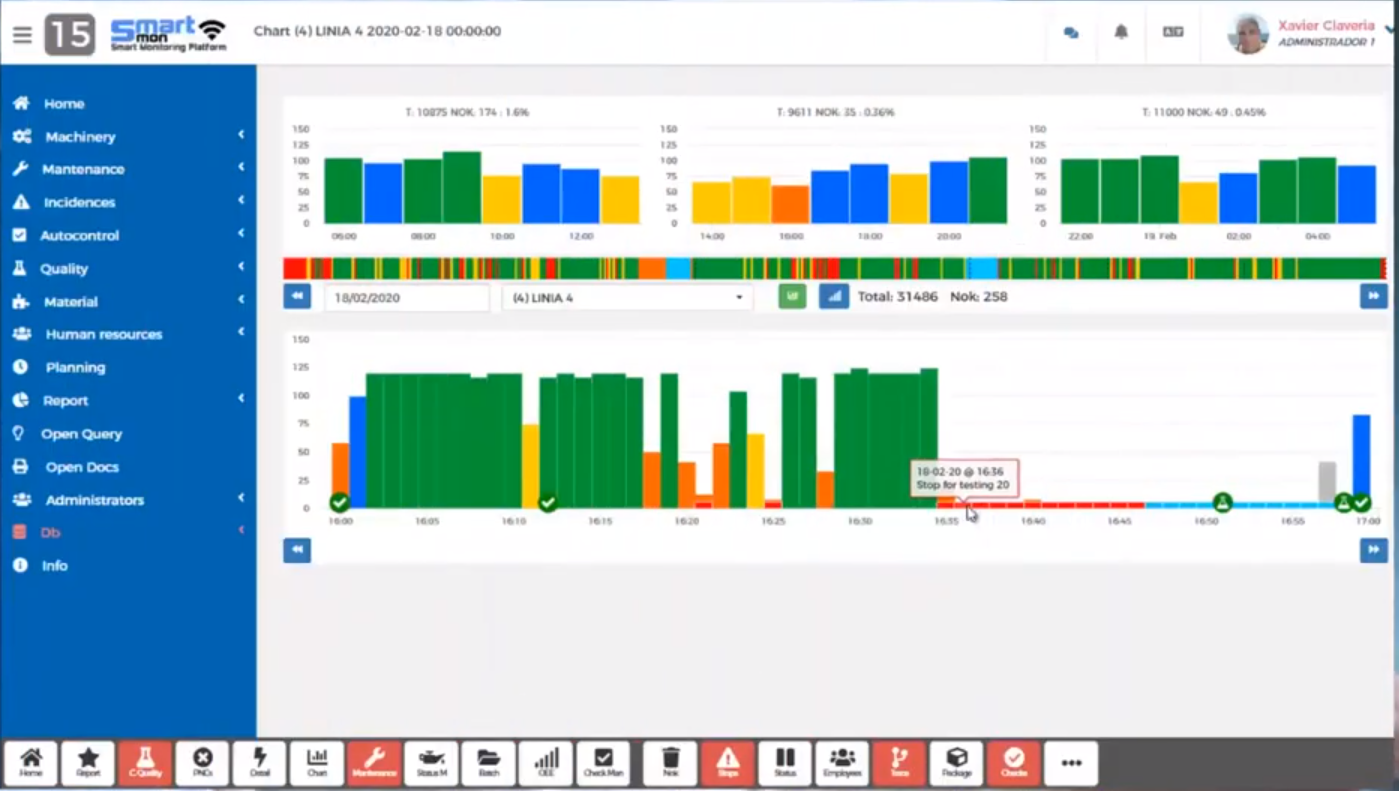Toggle the sidebar with the hamburger menu
The width and height of the screenshot is (1399, 791).
coord(22,35)
